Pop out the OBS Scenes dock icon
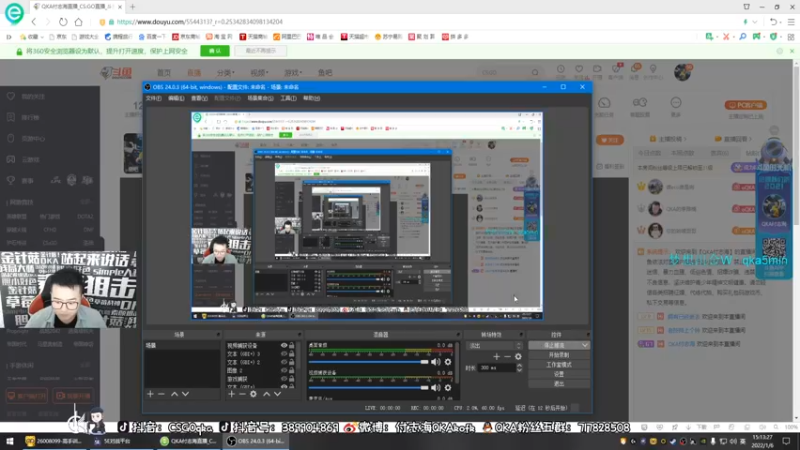Image resolution: width=800 pixels, height=450 pixels. pos(218,335)
